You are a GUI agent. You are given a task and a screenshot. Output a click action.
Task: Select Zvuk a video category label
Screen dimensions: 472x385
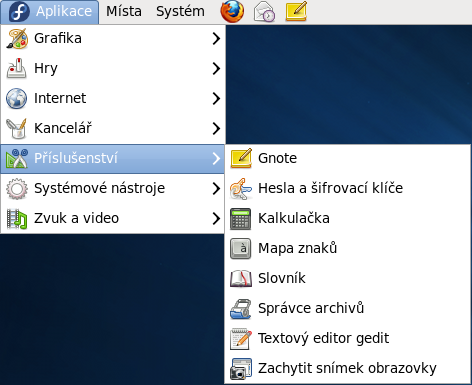(77, 218)
